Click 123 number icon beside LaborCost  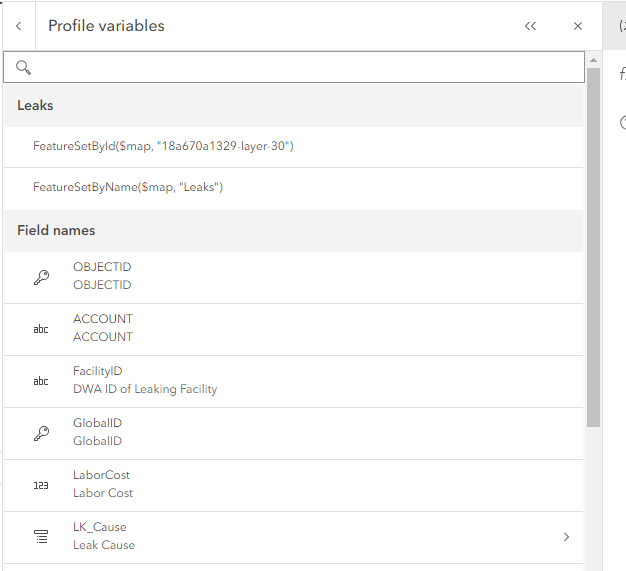41,485
